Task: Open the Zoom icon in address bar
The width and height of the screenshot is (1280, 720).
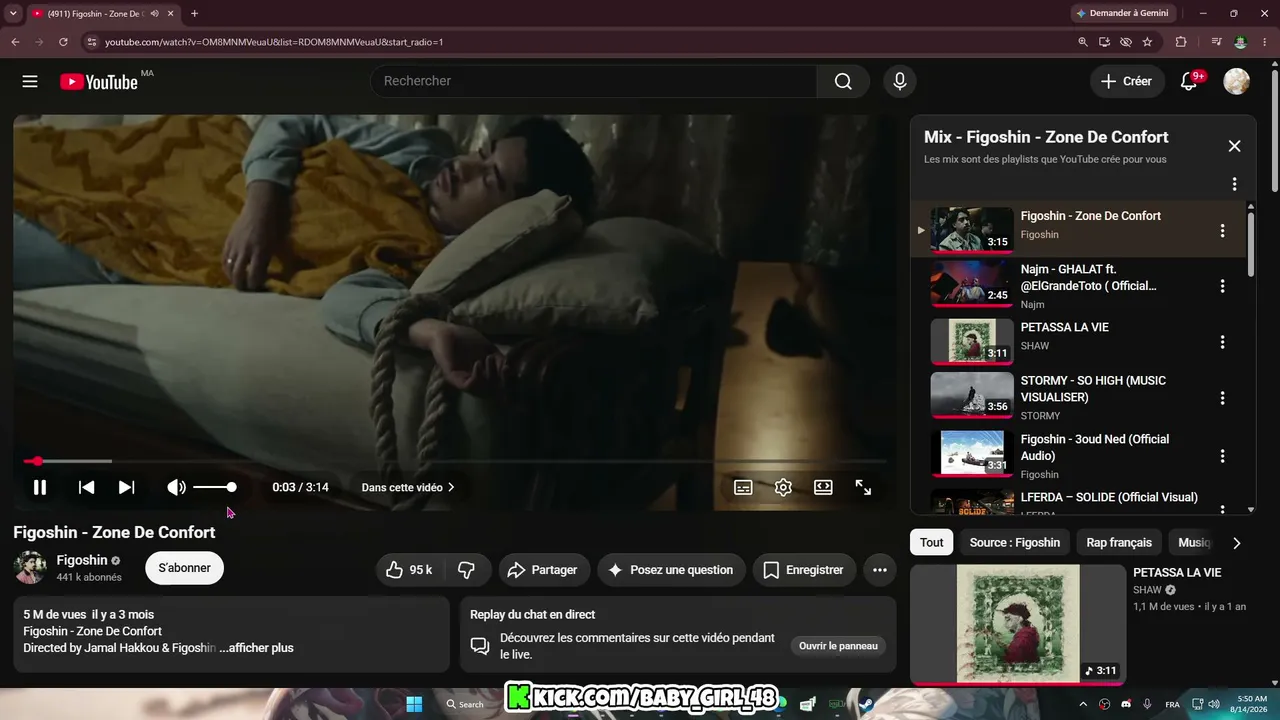Action: coord(1083,42)
